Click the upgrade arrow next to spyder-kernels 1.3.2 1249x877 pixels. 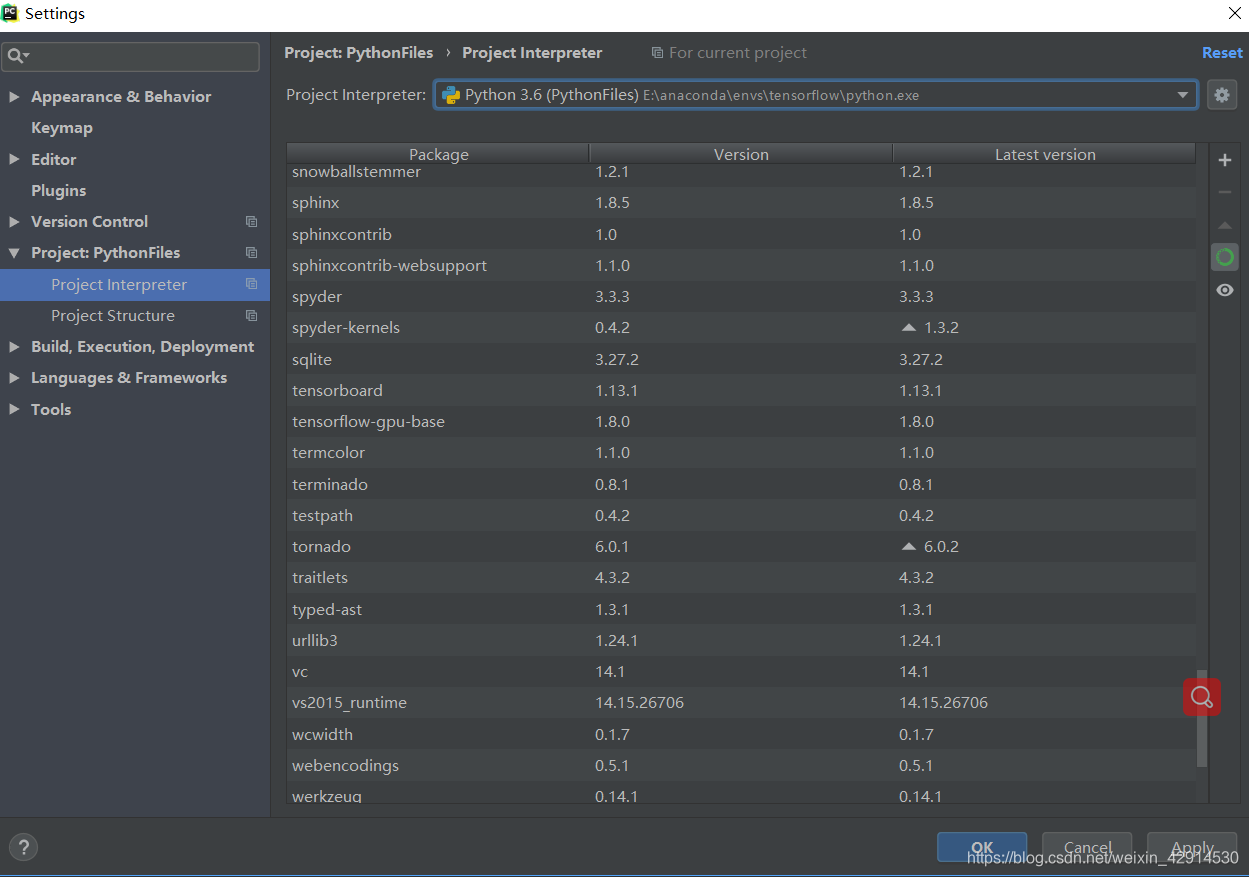point(908,328)
